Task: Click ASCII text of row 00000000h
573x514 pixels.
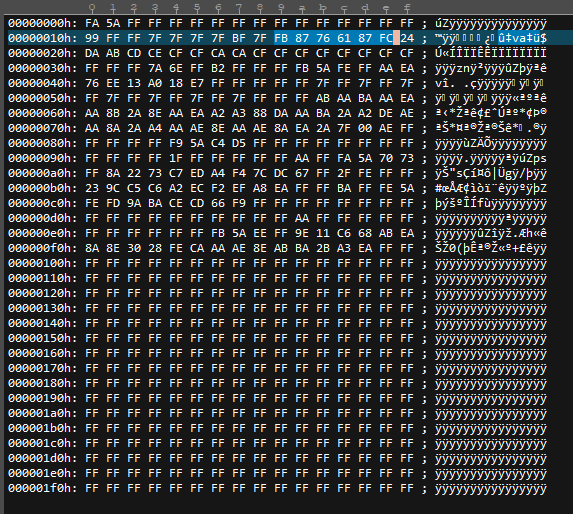Action: pos(491,23)
